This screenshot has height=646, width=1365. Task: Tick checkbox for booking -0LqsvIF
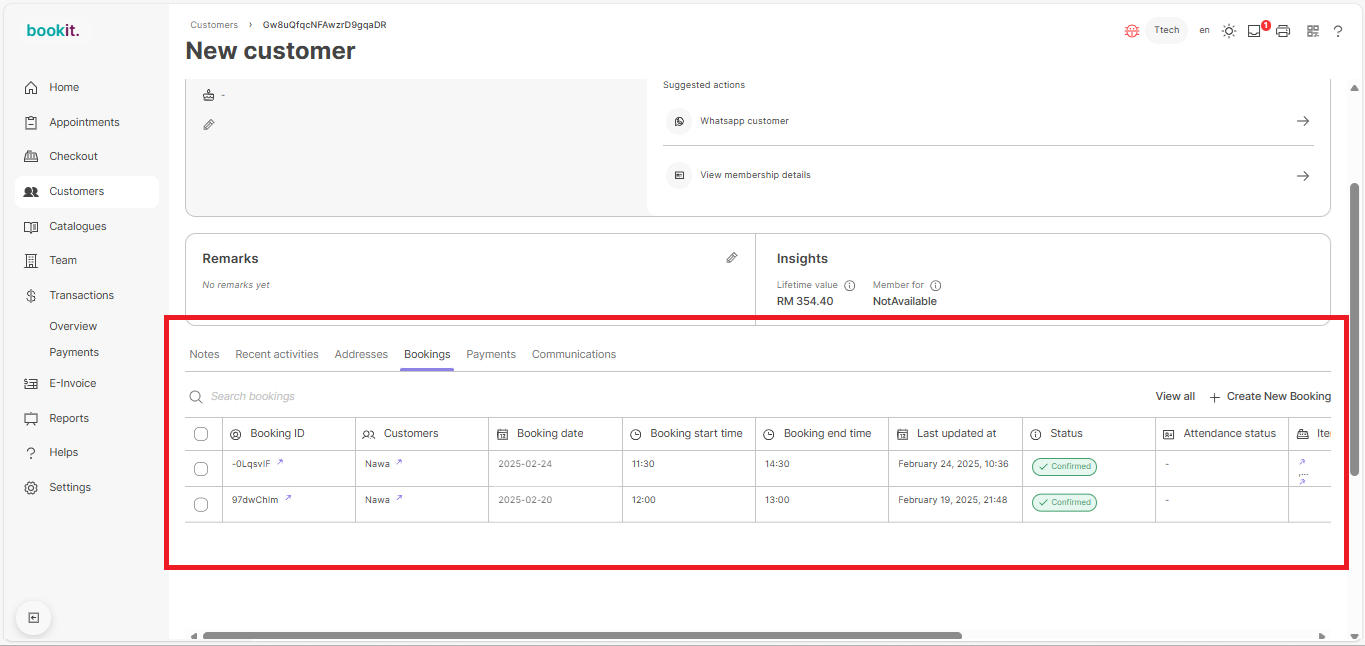[x=201, y=469]
